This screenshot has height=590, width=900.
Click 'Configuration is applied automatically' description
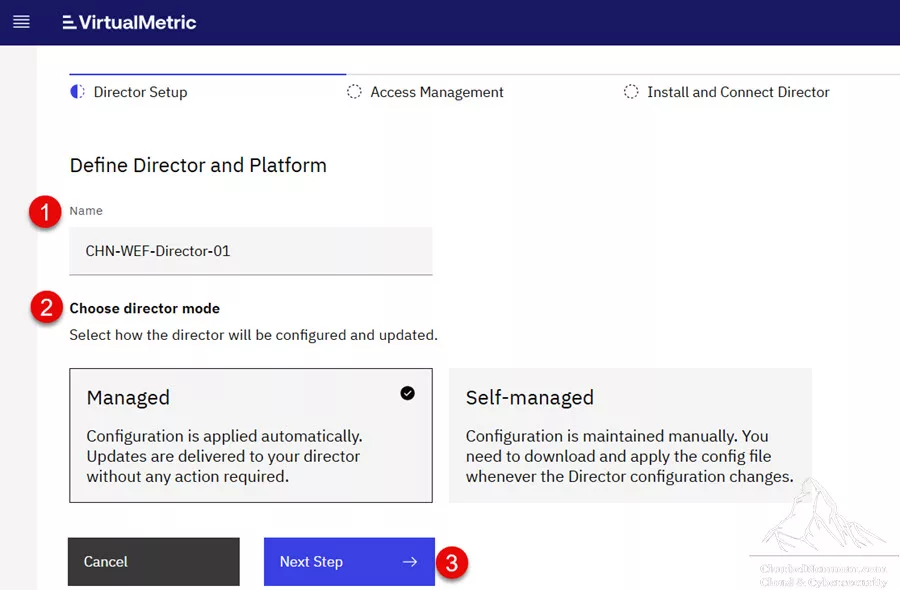pos(224,456)
